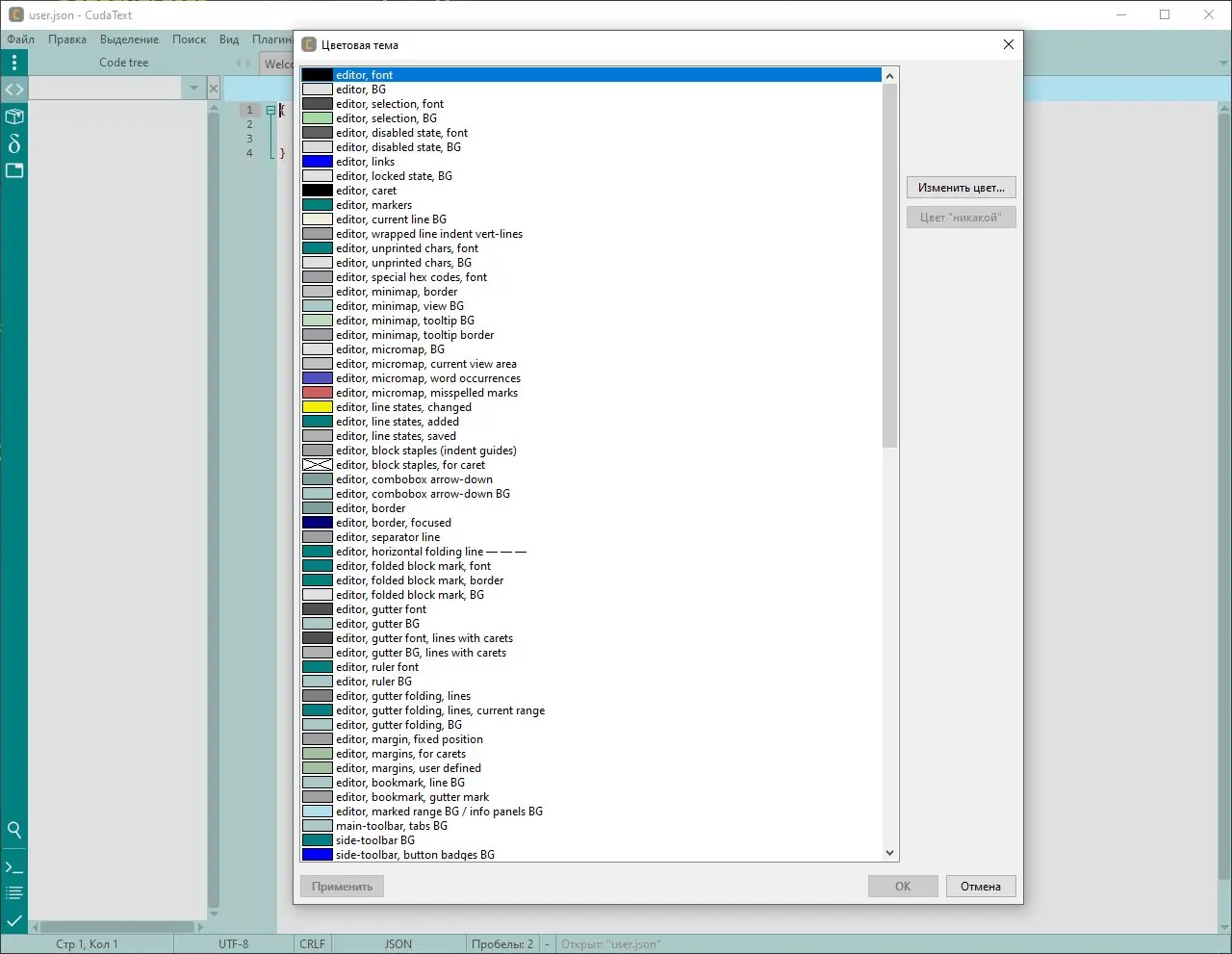Open the Tabs panel icon in sidebar
This screenshot has width=1232, height=954.
click(x=14, y=170)
